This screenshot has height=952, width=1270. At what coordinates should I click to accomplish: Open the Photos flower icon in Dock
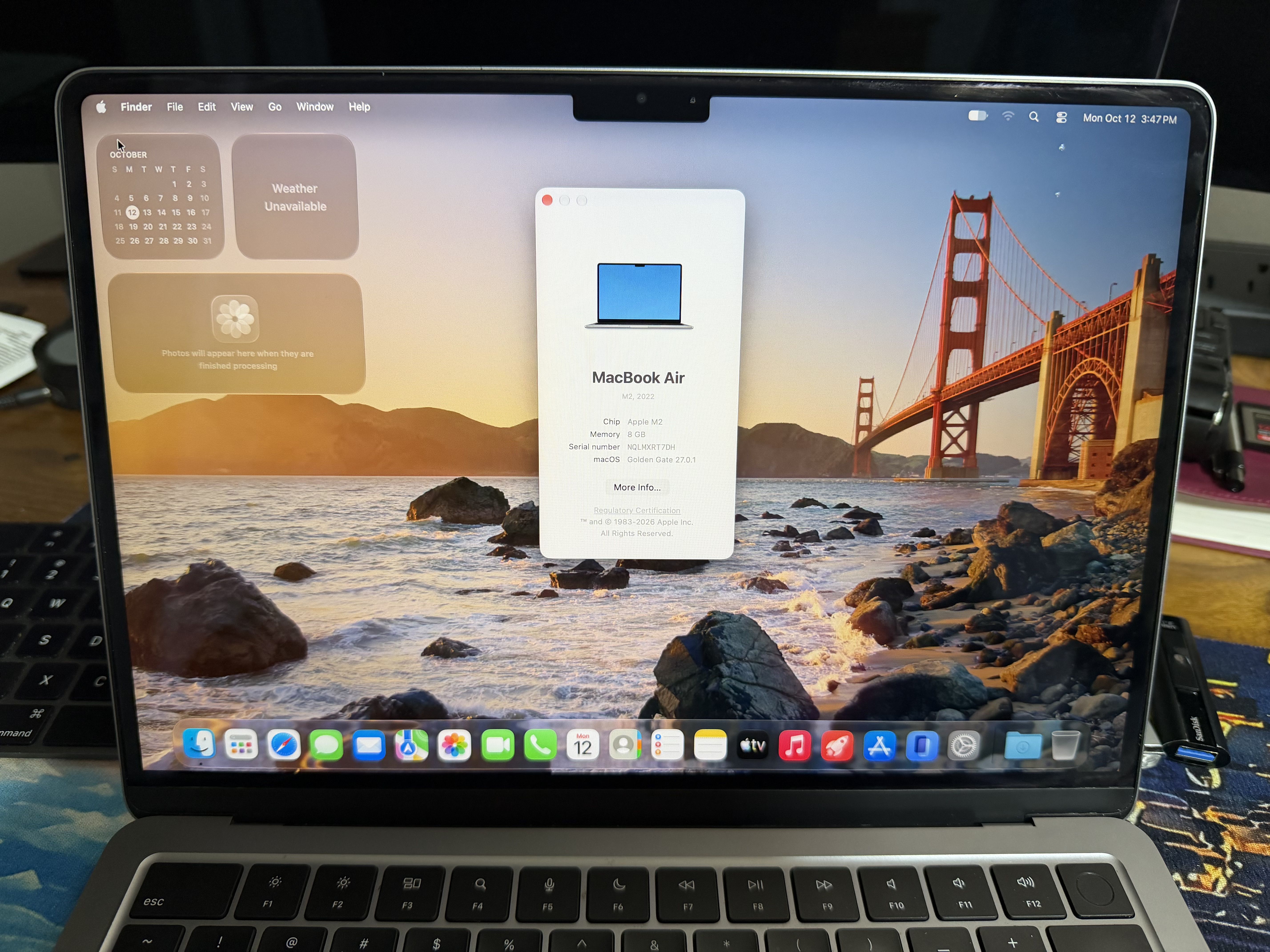click(454, 745)
